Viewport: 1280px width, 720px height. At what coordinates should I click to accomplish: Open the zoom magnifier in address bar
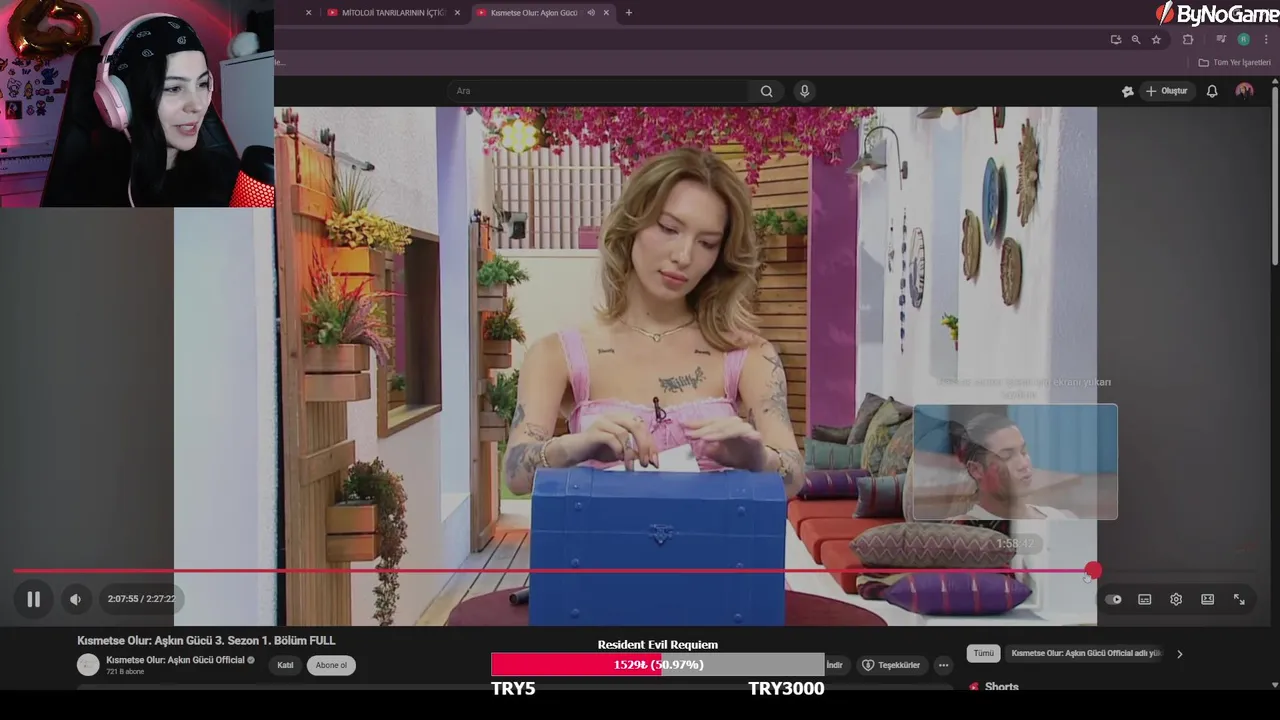pos(1136,40)
